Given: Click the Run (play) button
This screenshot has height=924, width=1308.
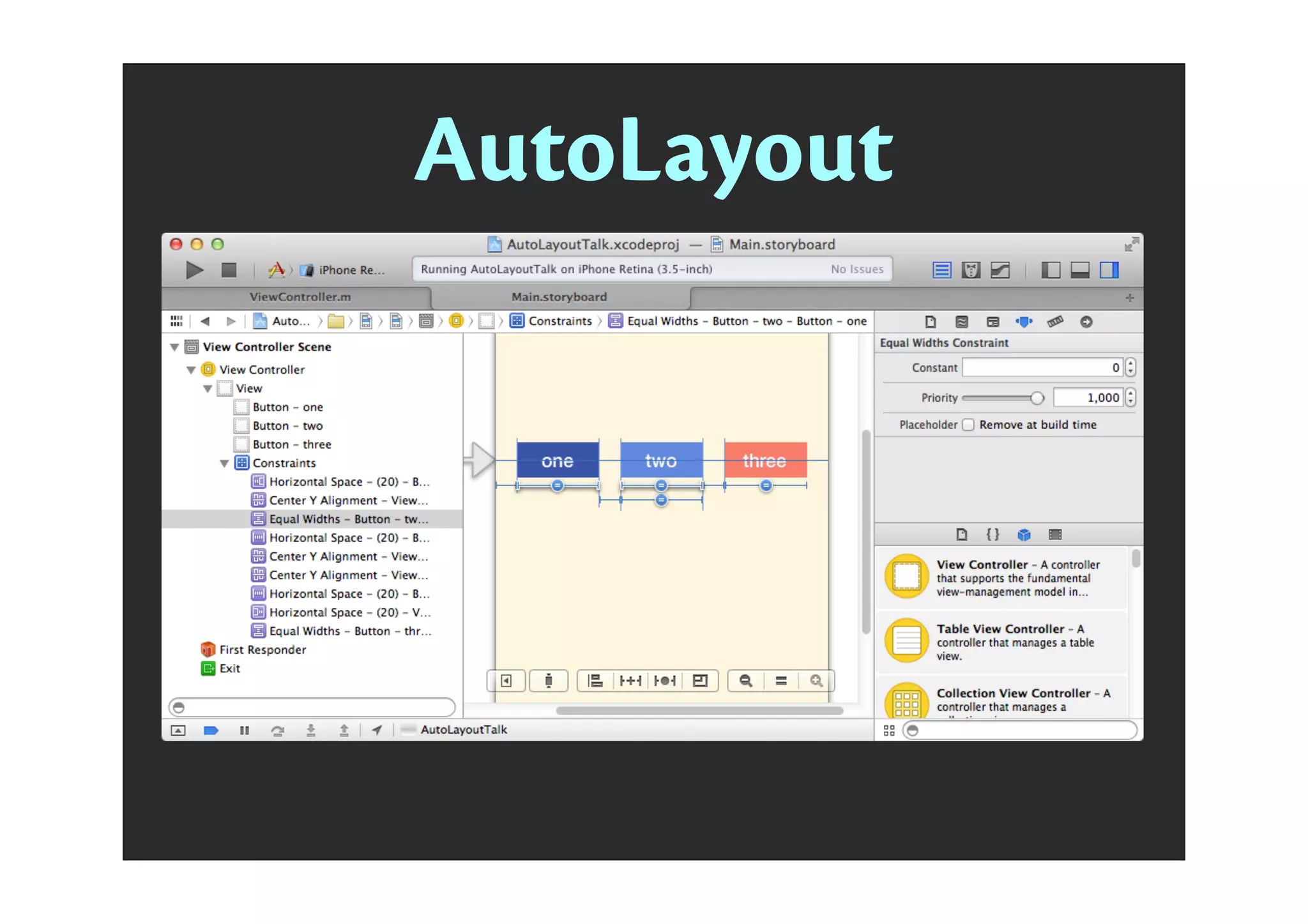Looking at the screenshot, I should point(194,270).
